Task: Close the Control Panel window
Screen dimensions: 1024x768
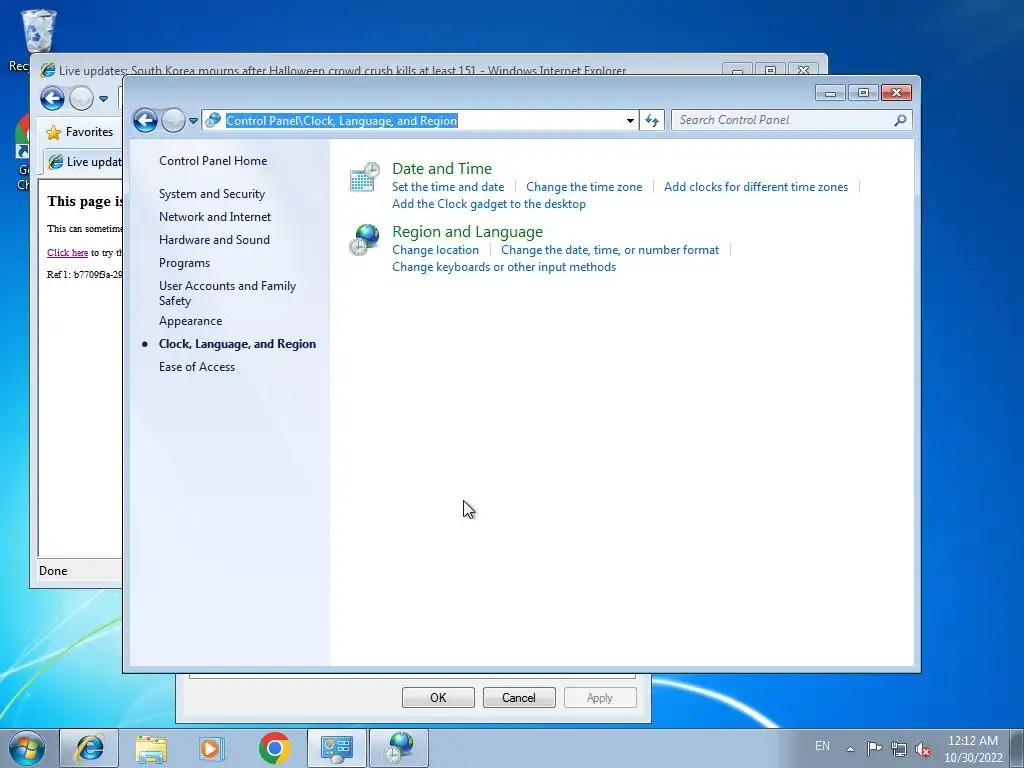Action: click(x=896, y=93)
